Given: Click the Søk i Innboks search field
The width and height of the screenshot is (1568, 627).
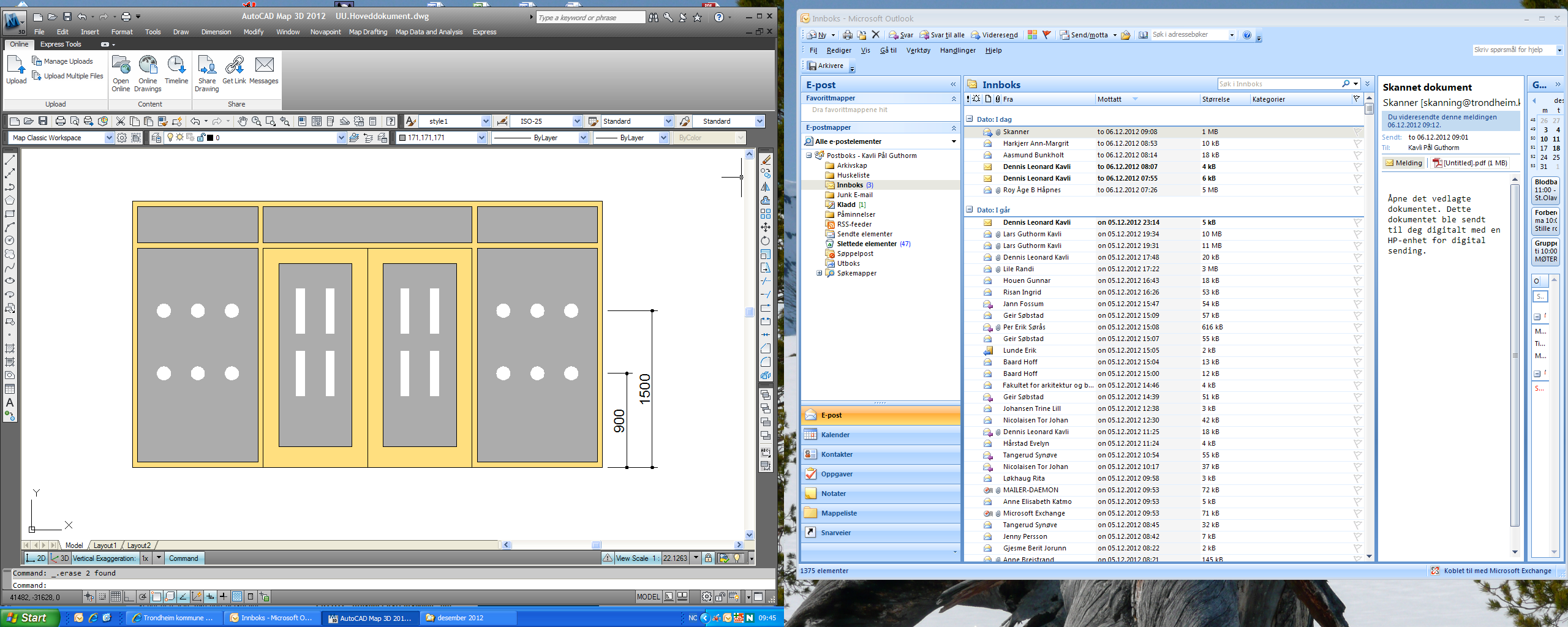Looking at the screenshot, I should coord(1278,84).
